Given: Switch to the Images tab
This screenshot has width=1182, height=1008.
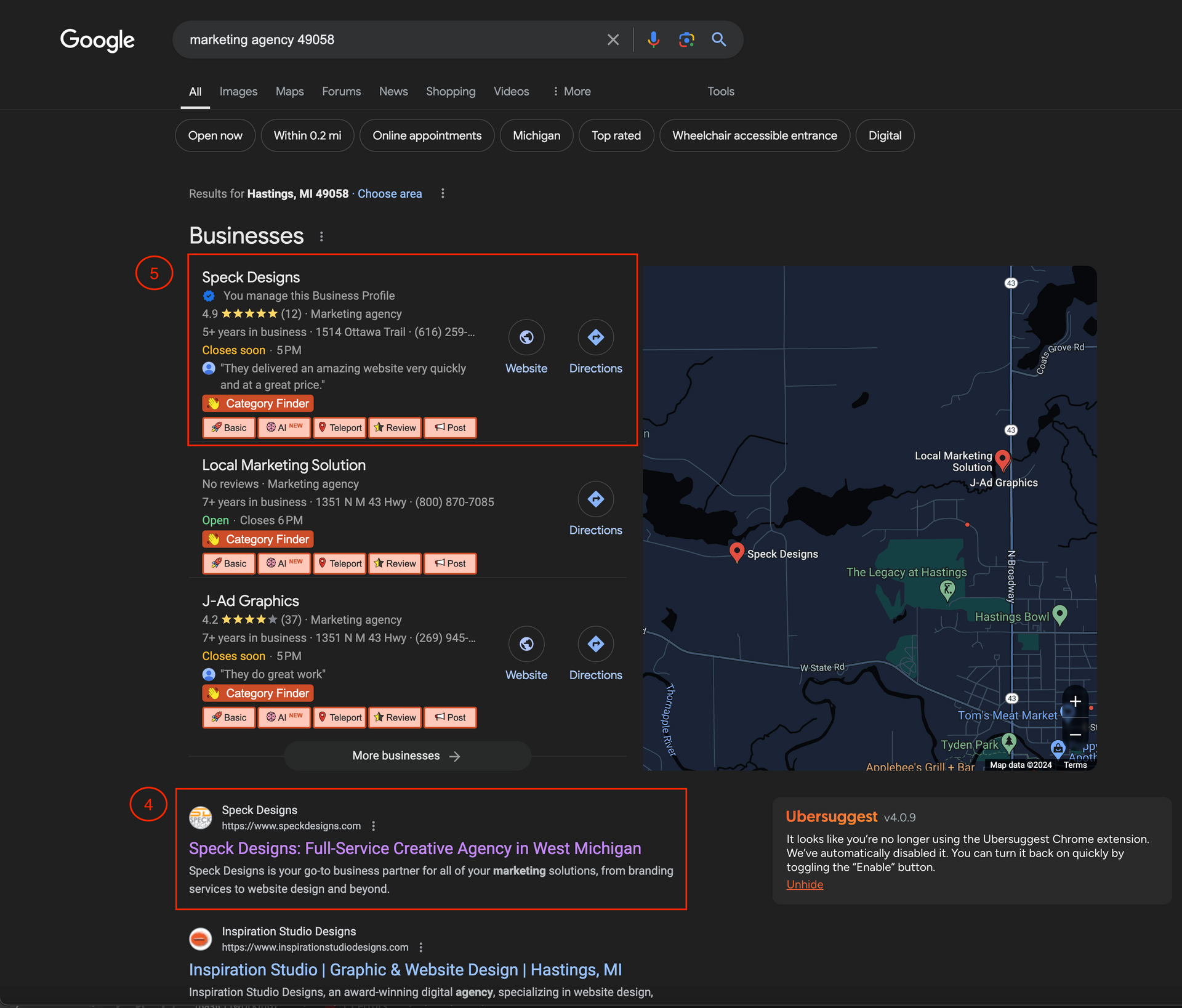Looking at the screenshot, I should point(238,92).
